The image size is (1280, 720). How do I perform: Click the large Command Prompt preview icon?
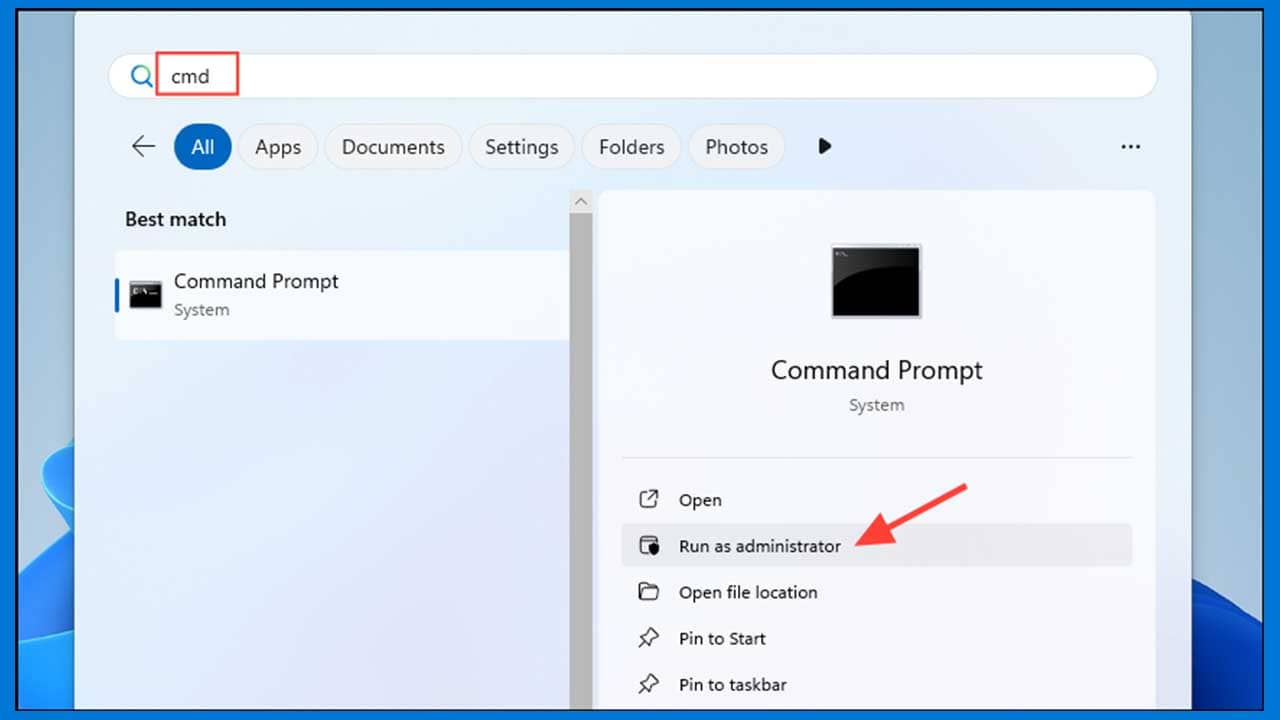click(x=876, y=281)
